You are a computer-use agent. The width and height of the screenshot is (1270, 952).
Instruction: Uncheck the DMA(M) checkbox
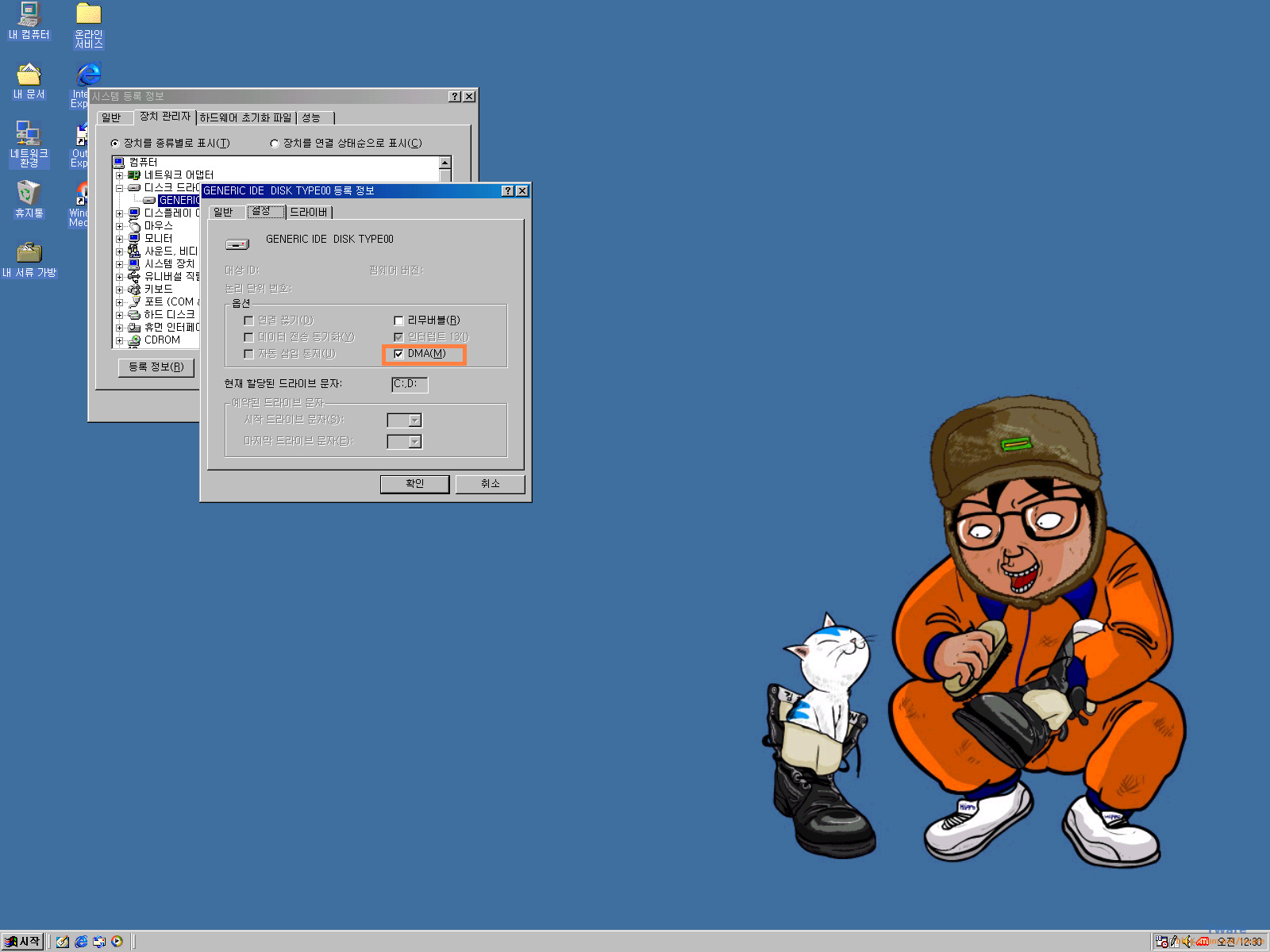pos(399,354)
